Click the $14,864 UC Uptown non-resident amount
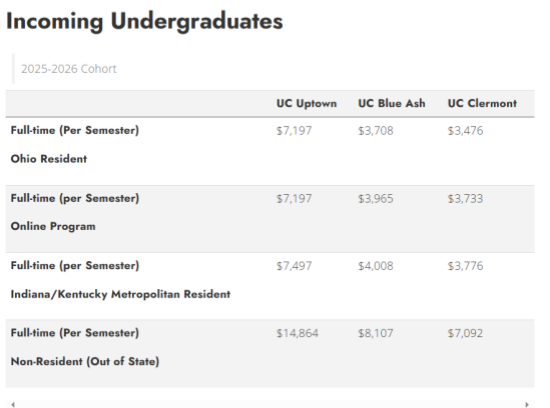 [297, 333]
